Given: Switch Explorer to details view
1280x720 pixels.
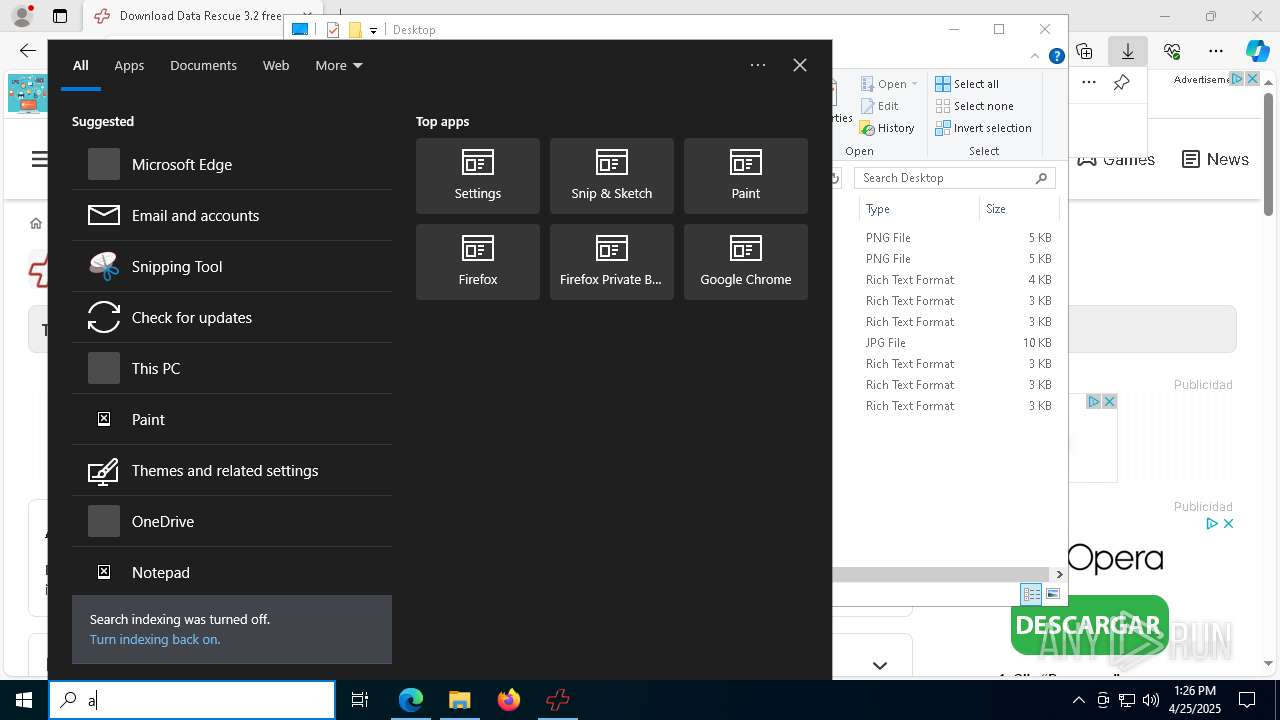Looking at the screenshot, I should 1031,594.
